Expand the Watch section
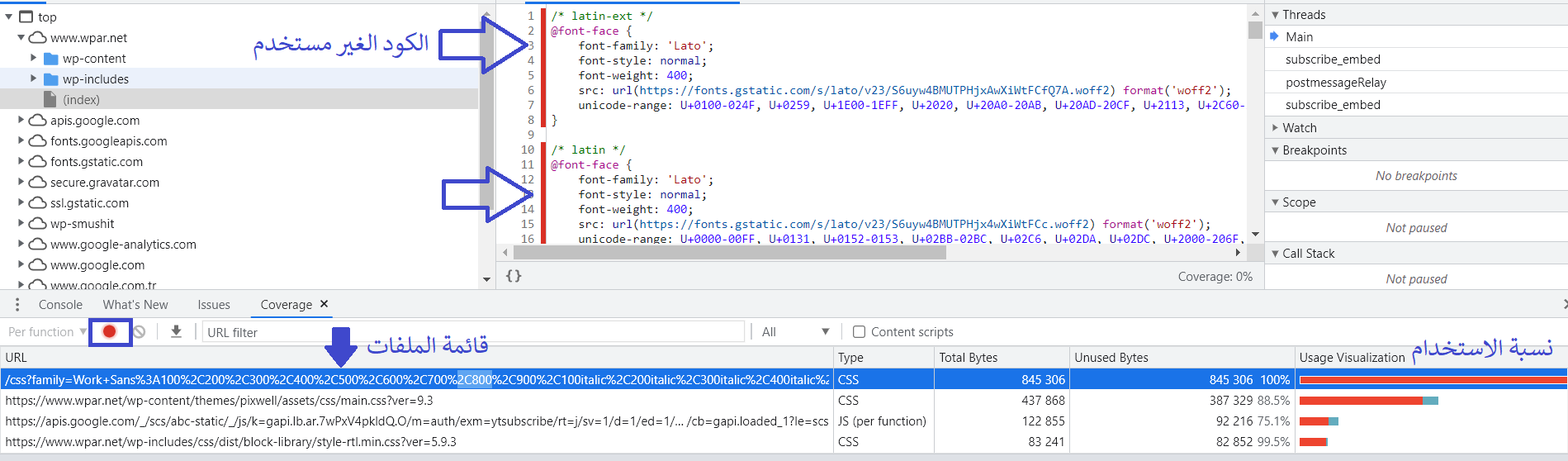 coord(1299,128)
